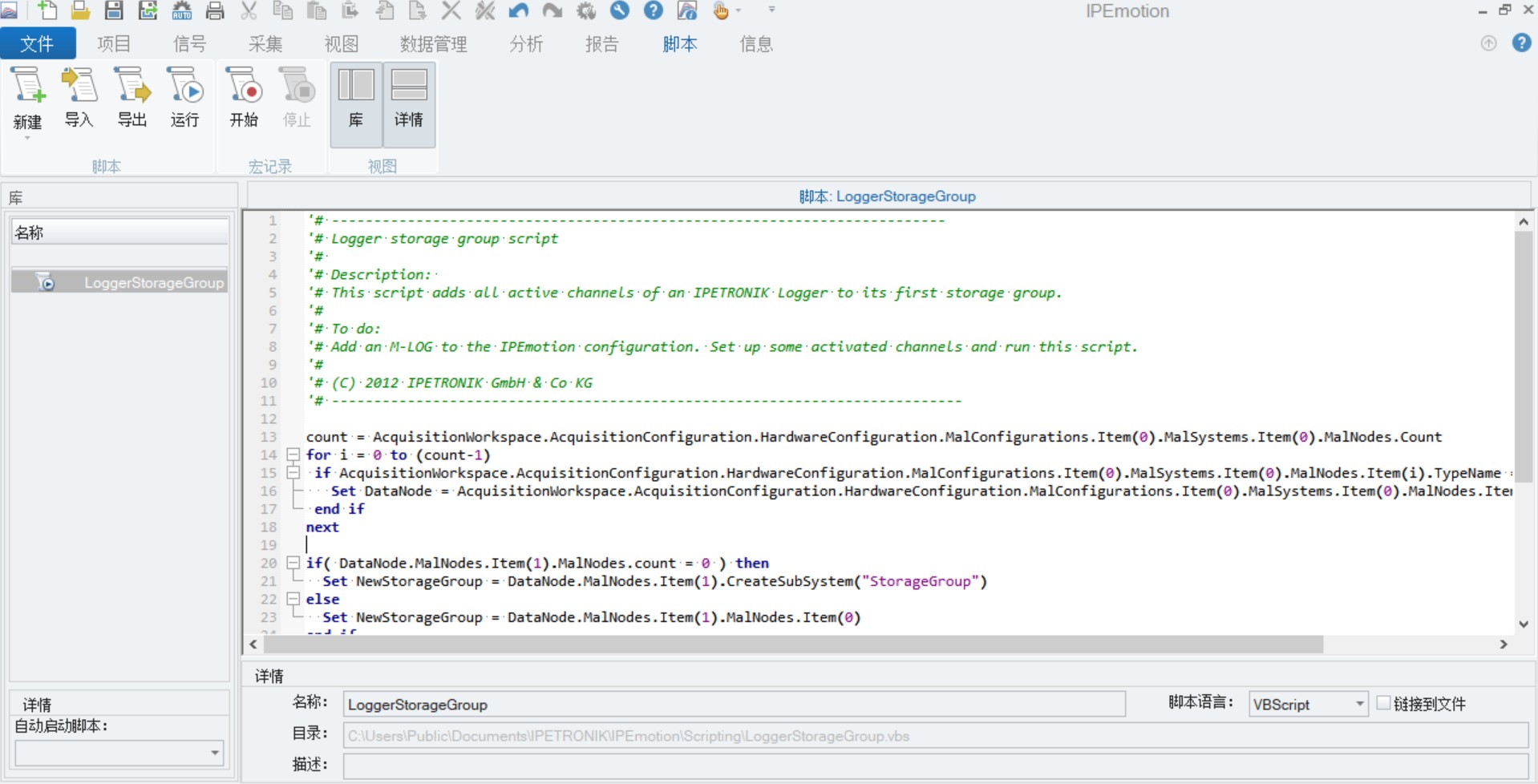Viewport: 1538px width, 784px height.
Task: Click the about info chart icon
Action: (x=687, y=10)
